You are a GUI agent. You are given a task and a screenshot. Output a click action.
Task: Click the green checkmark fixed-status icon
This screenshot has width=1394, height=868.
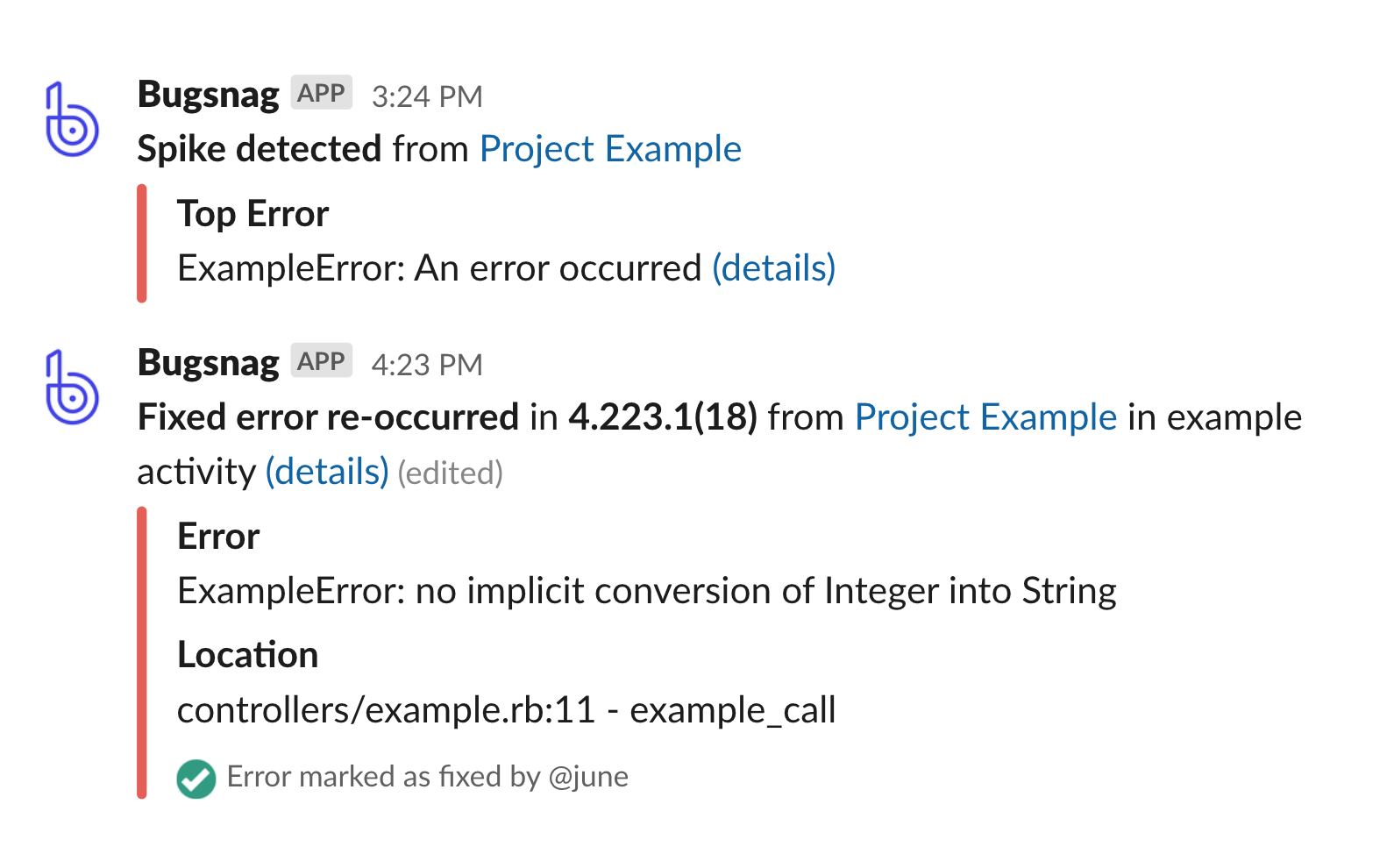pyautogui.click(x=196, y=779)
